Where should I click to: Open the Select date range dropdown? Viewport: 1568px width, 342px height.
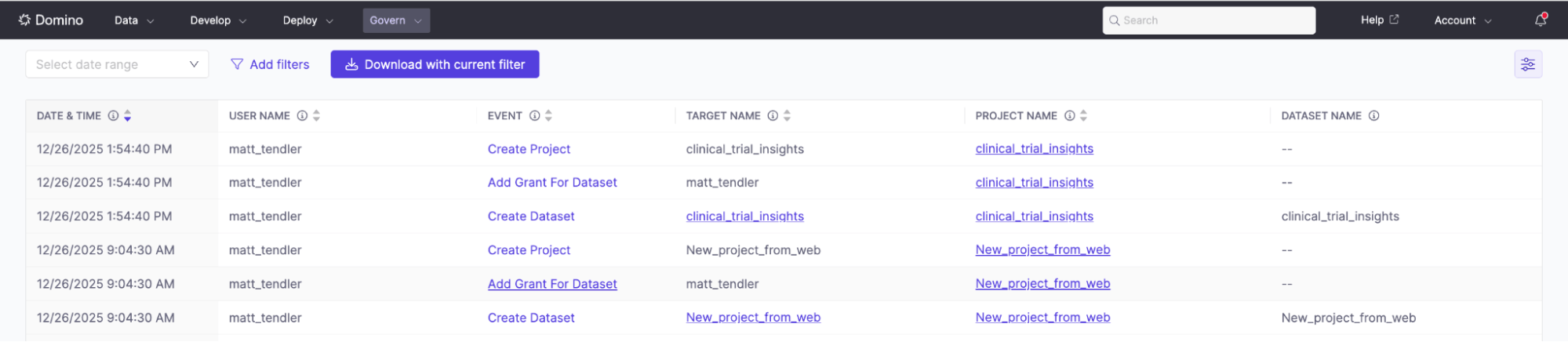[x=117, y=64]
